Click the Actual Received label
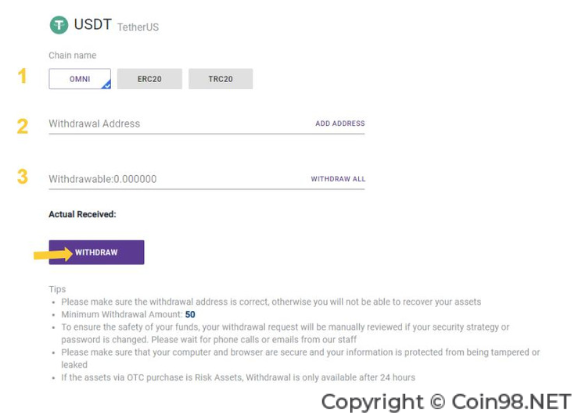Viewport: 583px width, 417px height. point(82,214)
